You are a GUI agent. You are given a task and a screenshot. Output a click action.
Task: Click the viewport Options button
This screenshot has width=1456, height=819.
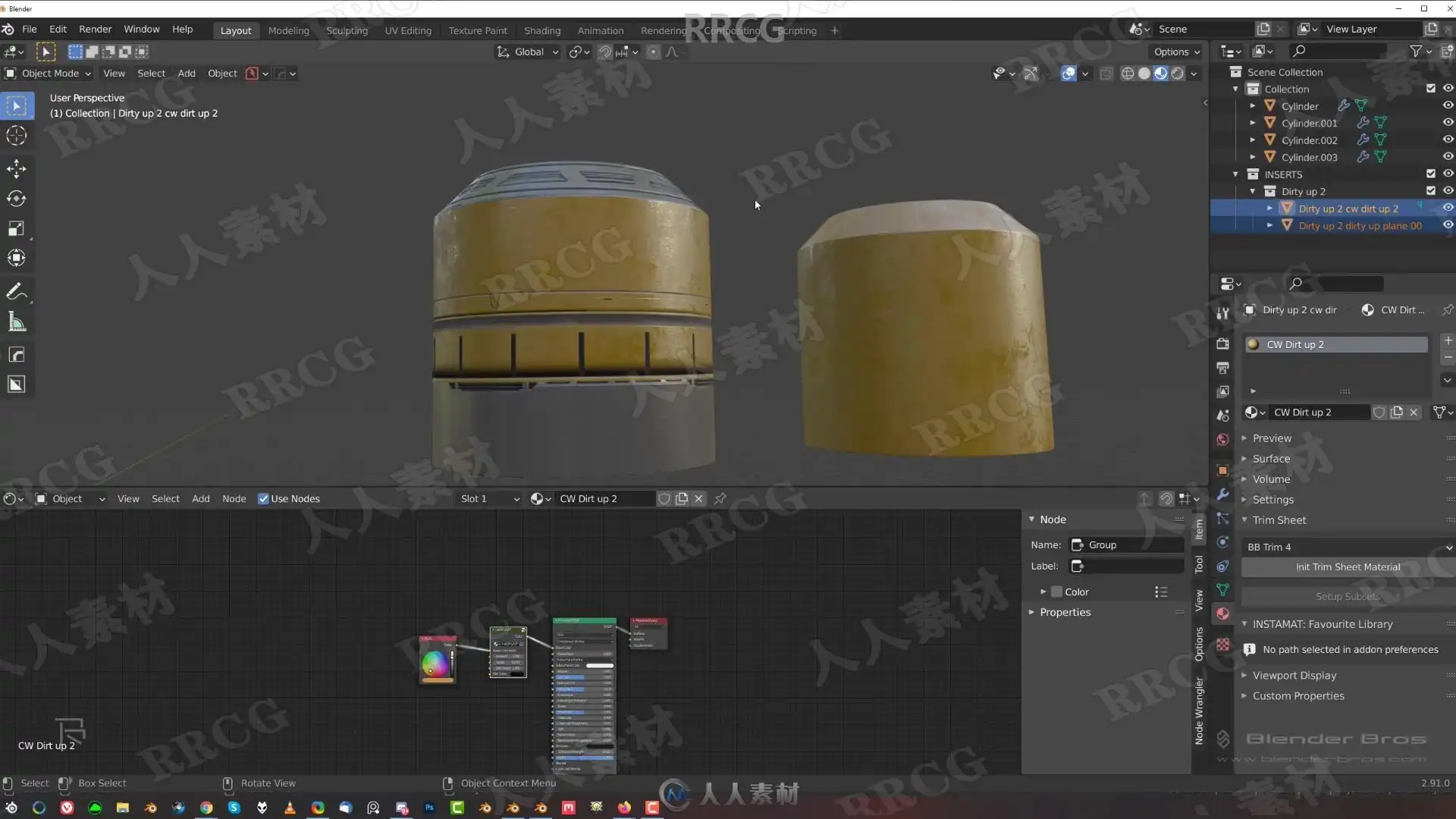[x=1176, y=52]
